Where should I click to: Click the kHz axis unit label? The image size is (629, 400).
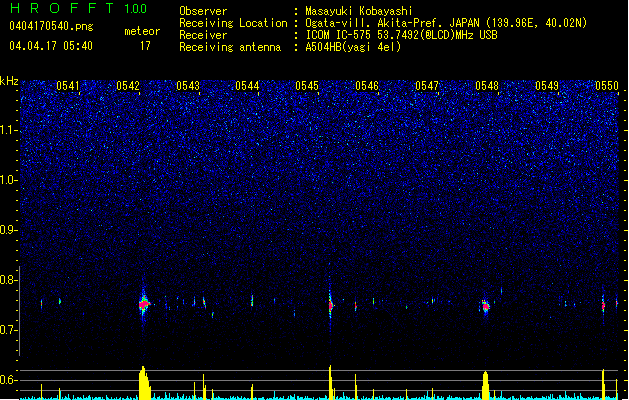[9, 81]
